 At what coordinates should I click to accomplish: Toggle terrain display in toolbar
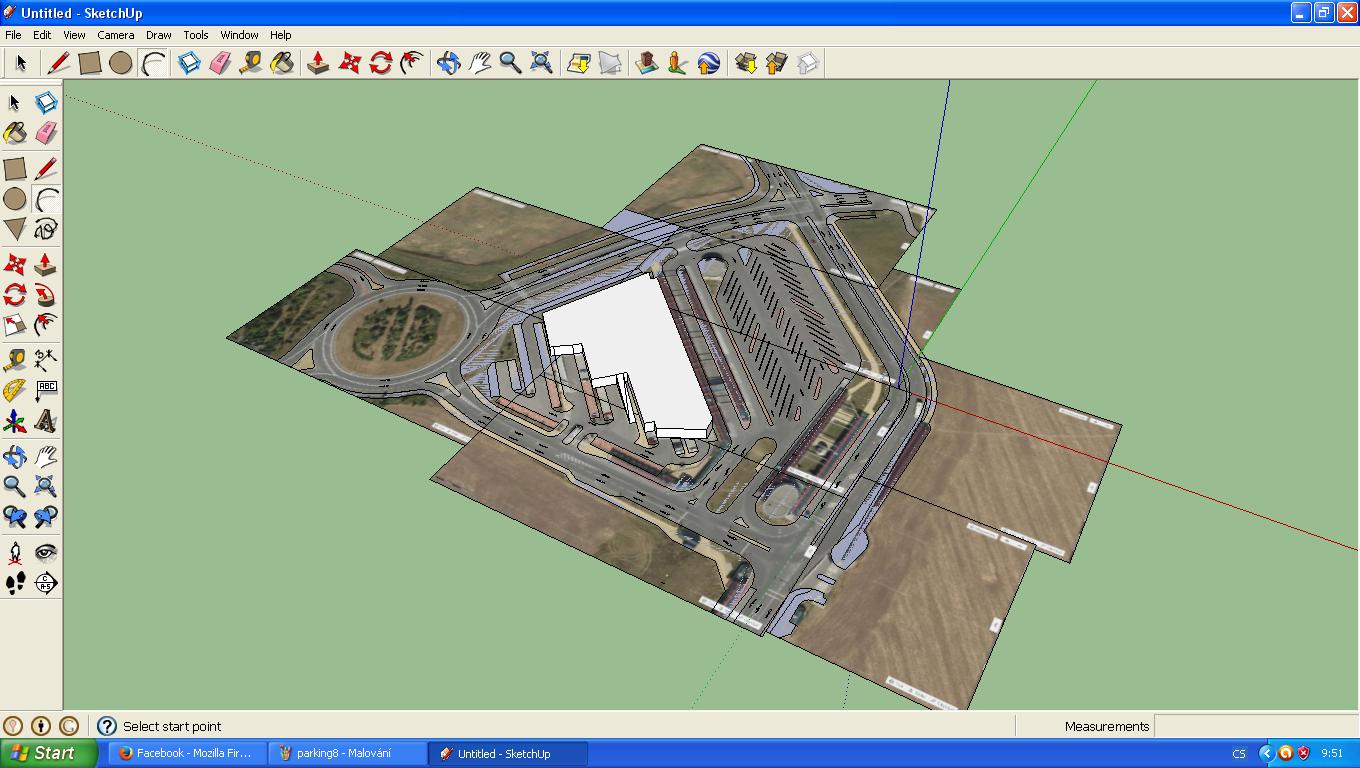[x=610, y=63]
